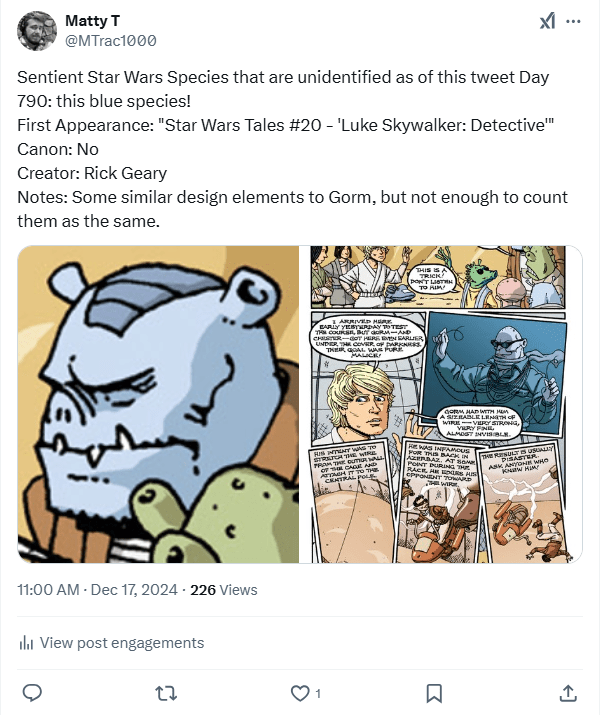
Task: Open Matty T's profile avatar
Action: coord(37,31)
